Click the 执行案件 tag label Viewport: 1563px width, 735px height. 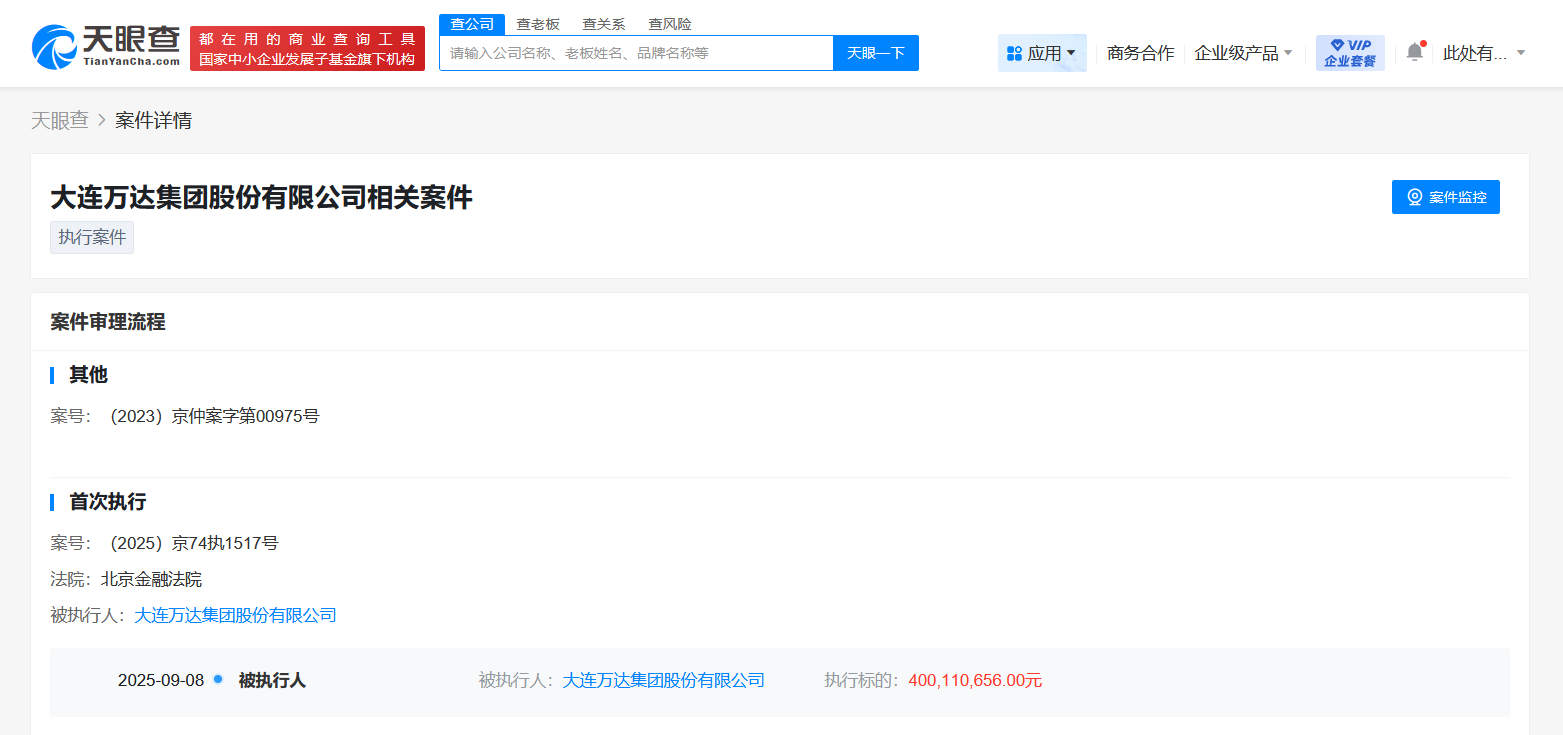(91, 237)
